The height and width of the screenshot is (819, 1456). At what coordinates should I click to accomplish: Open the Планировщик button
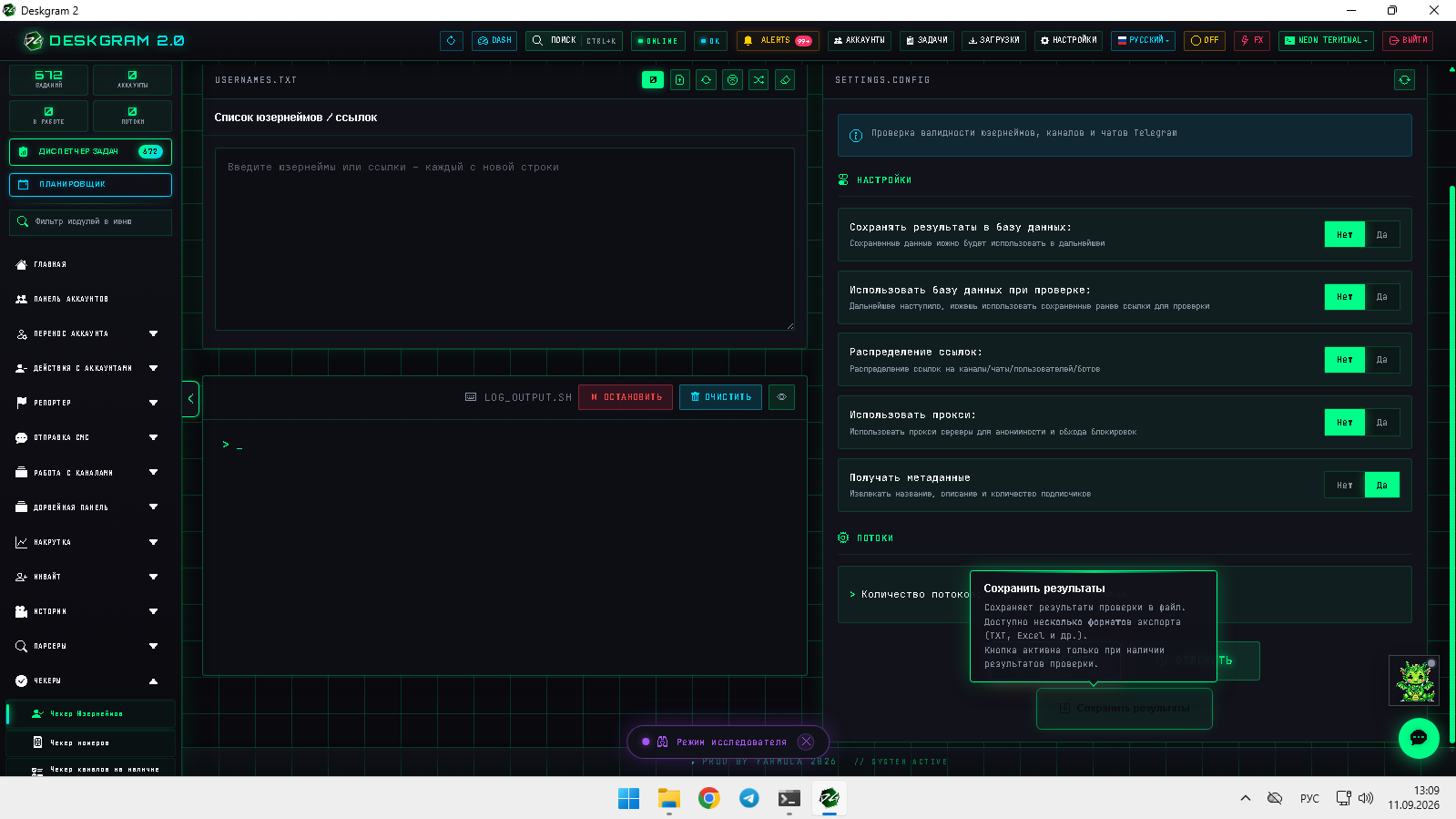click(90, 184)
